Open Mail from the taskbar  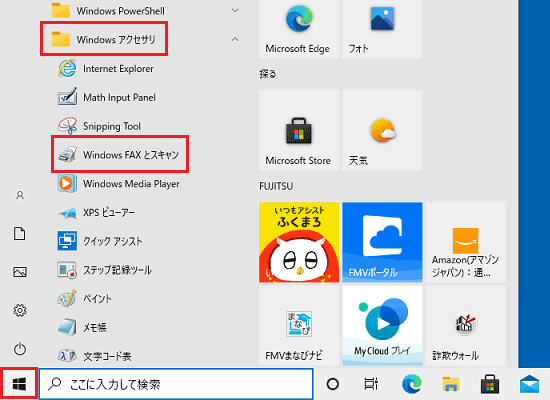click(x=529, y=384)
